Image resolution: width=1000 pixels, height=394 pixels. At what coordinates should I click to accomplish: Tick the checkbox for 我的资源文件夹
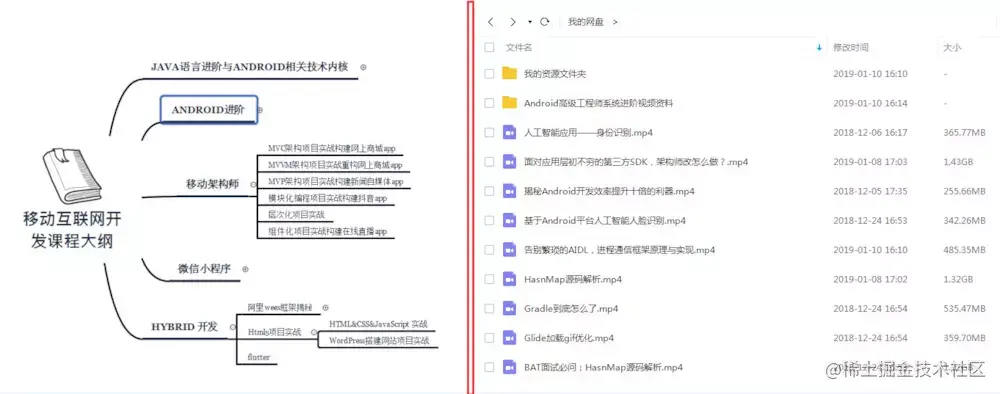489,74
